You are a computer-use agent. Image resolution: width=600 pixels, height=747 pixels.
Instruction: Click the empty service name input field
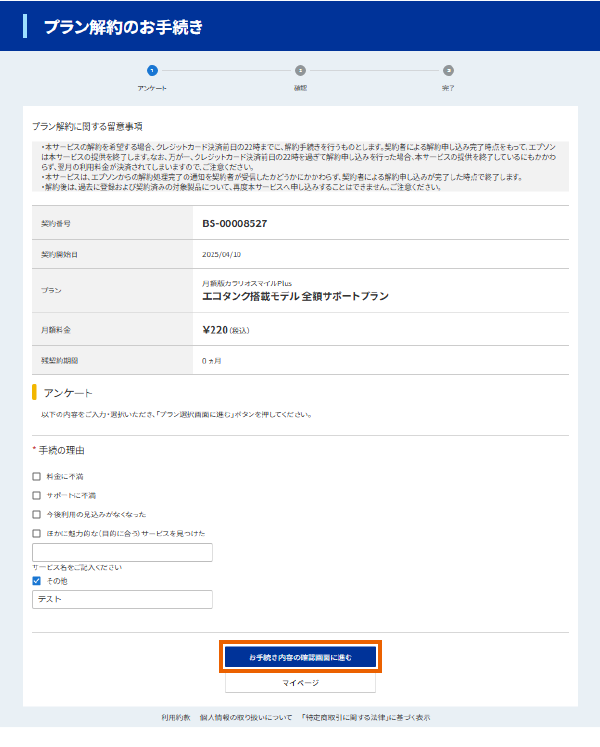click(122, 552)
